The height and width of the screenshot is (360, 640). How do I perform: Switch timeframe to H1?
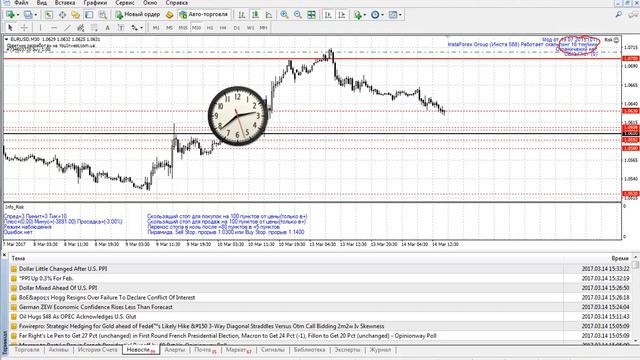tap(210, 28)
